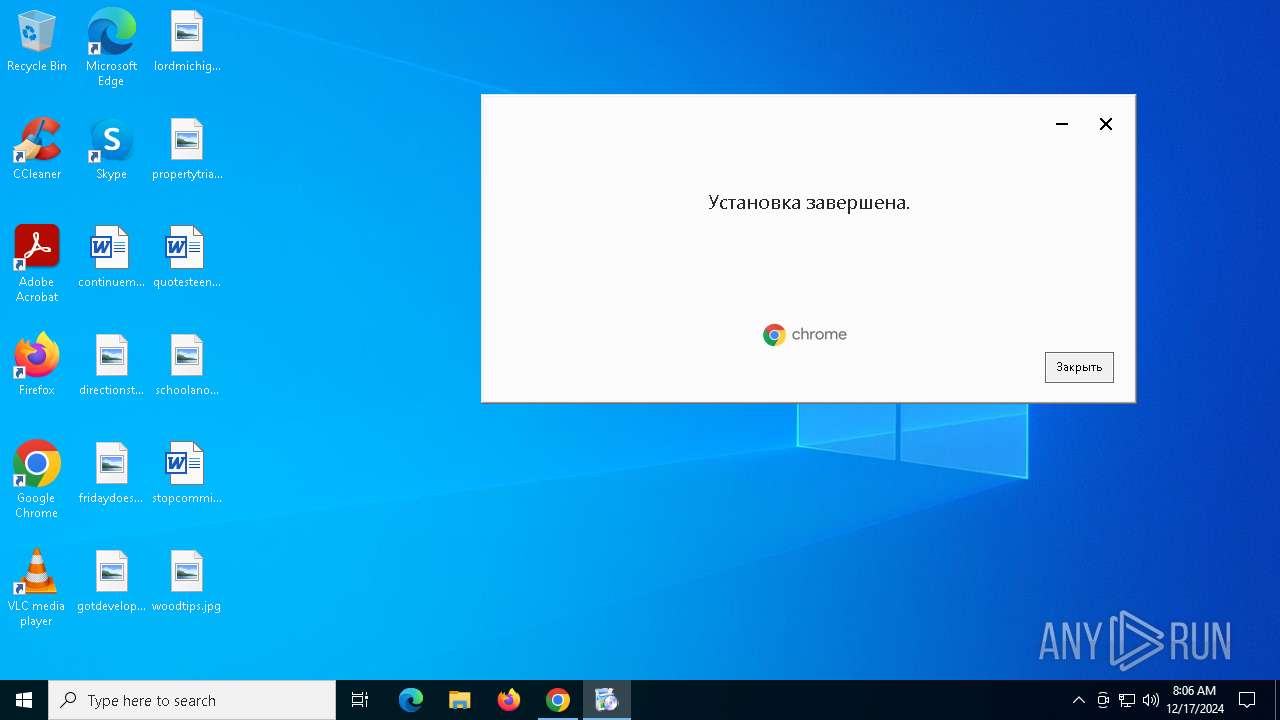Open the Firefox desktop shortcut
Image resolution: width=1280 pixels, height=720 pixels.
[37, 366]
